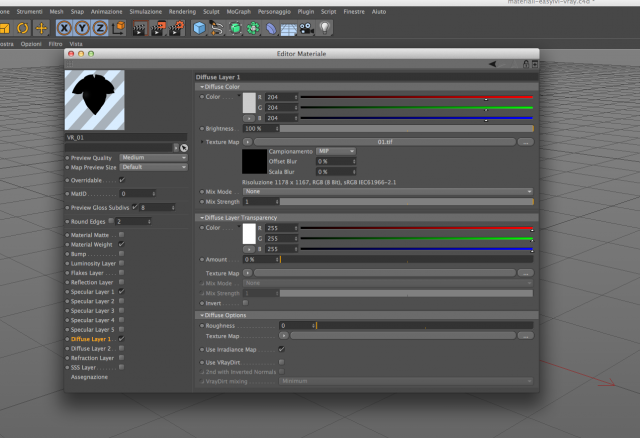Open the Campionamento MIP dropdown
Image resolution: width=640 pixels, height=438 pixels.
(x=336, y=151)
